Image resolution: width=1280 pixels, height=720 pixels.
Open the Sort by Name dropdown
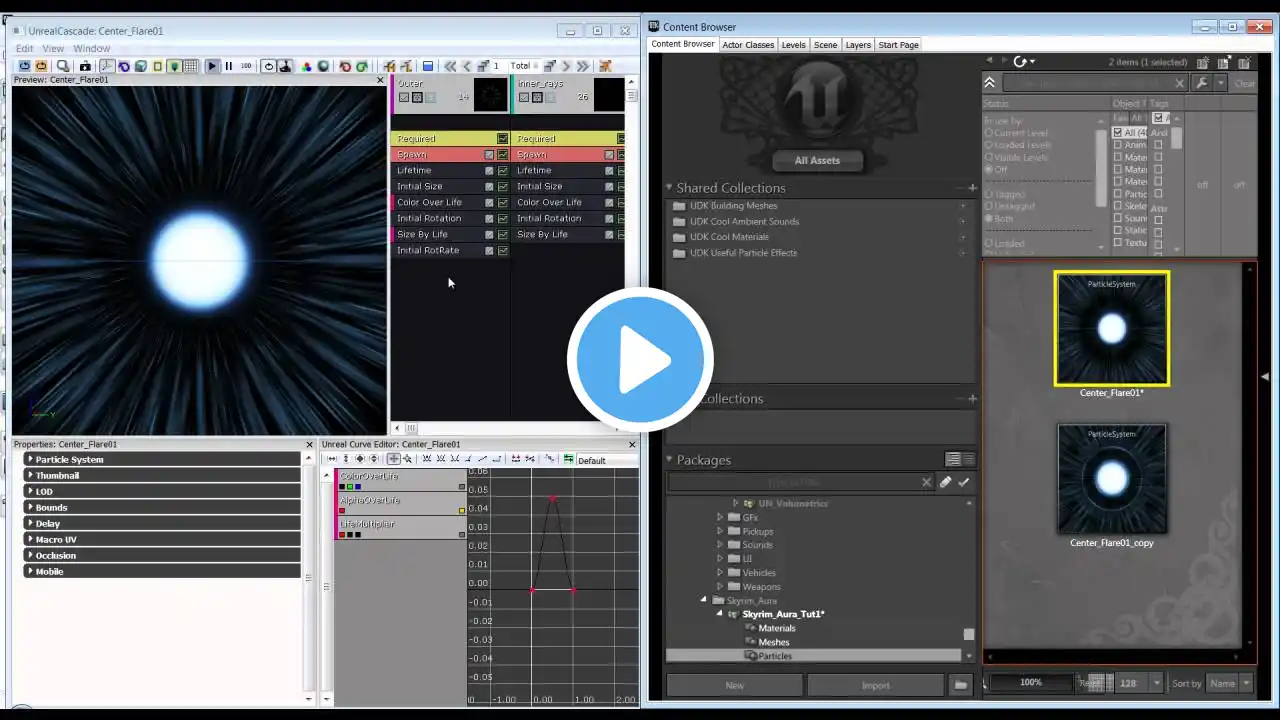coord(1229,683)
